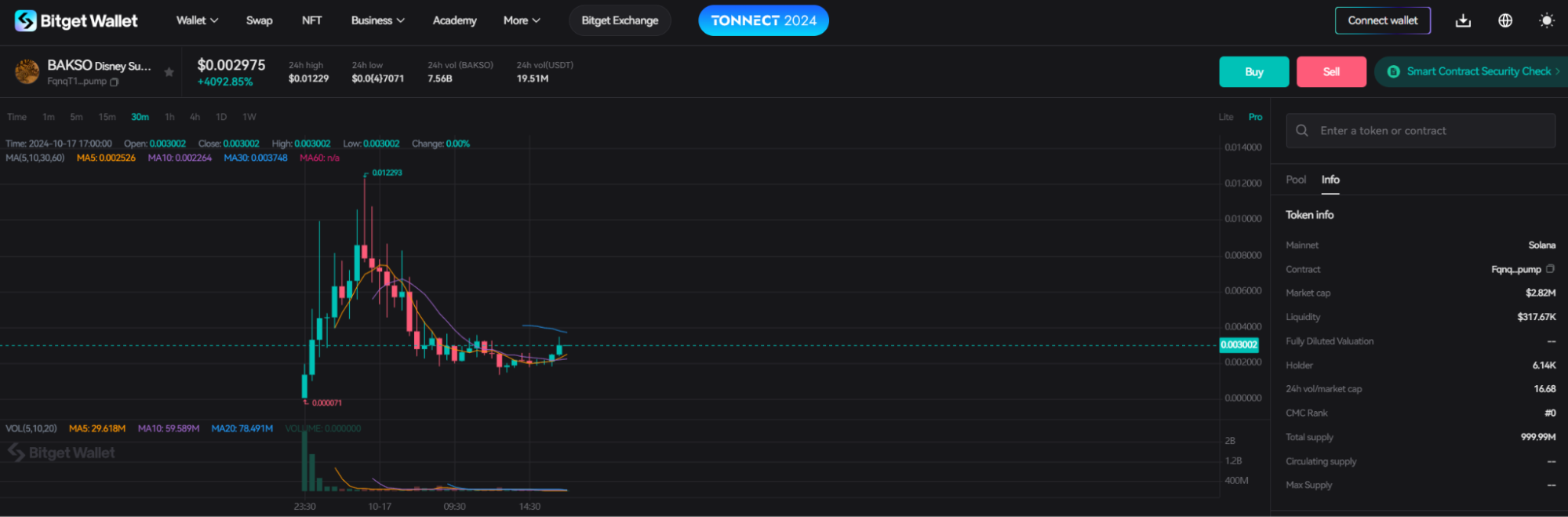The height and width of the screenshot is (517, 1568).
Task: Open the language globe icon
Action: pos(1504,20)
